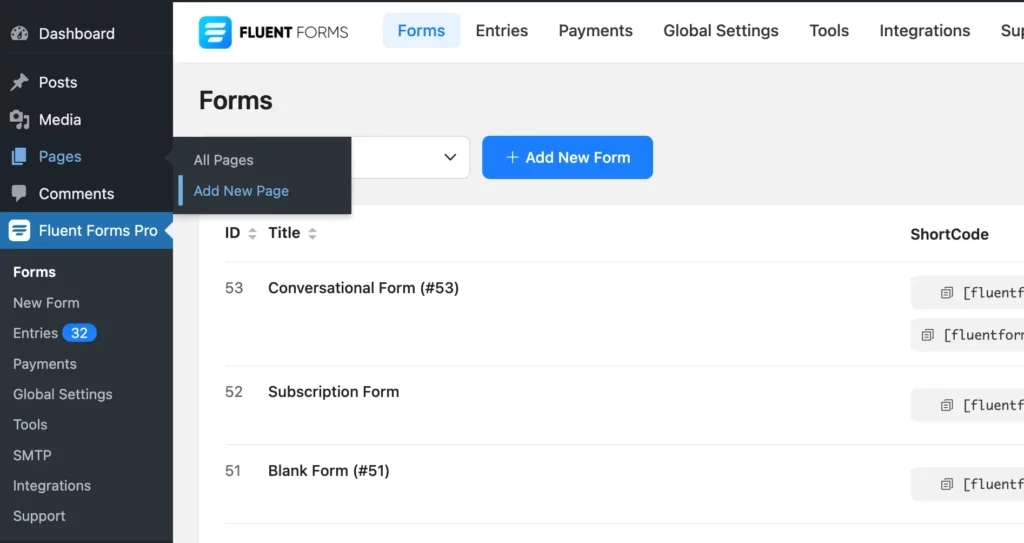Open Forms submenu link in sidebar
This screenshot has height=543, width=1024.
pyautogui.click(x=35, y=272)
